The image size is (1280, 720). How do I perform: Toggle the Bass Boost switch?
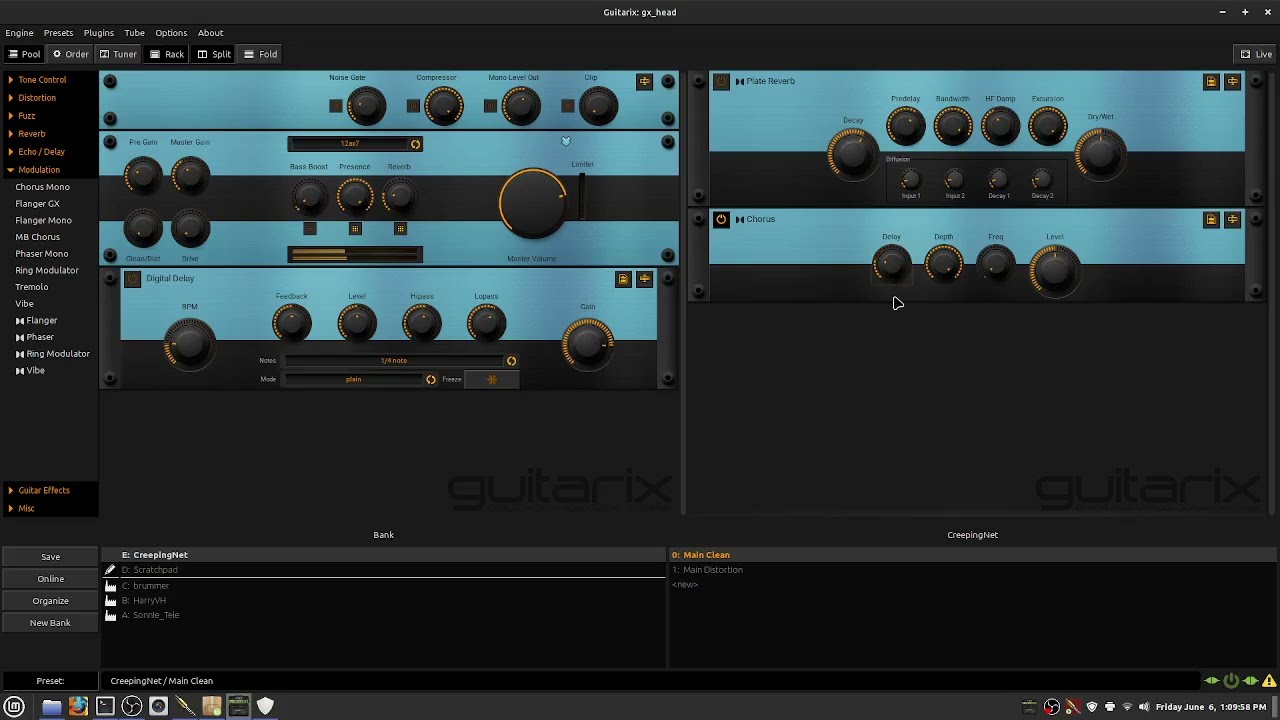[x=310, y=229]
